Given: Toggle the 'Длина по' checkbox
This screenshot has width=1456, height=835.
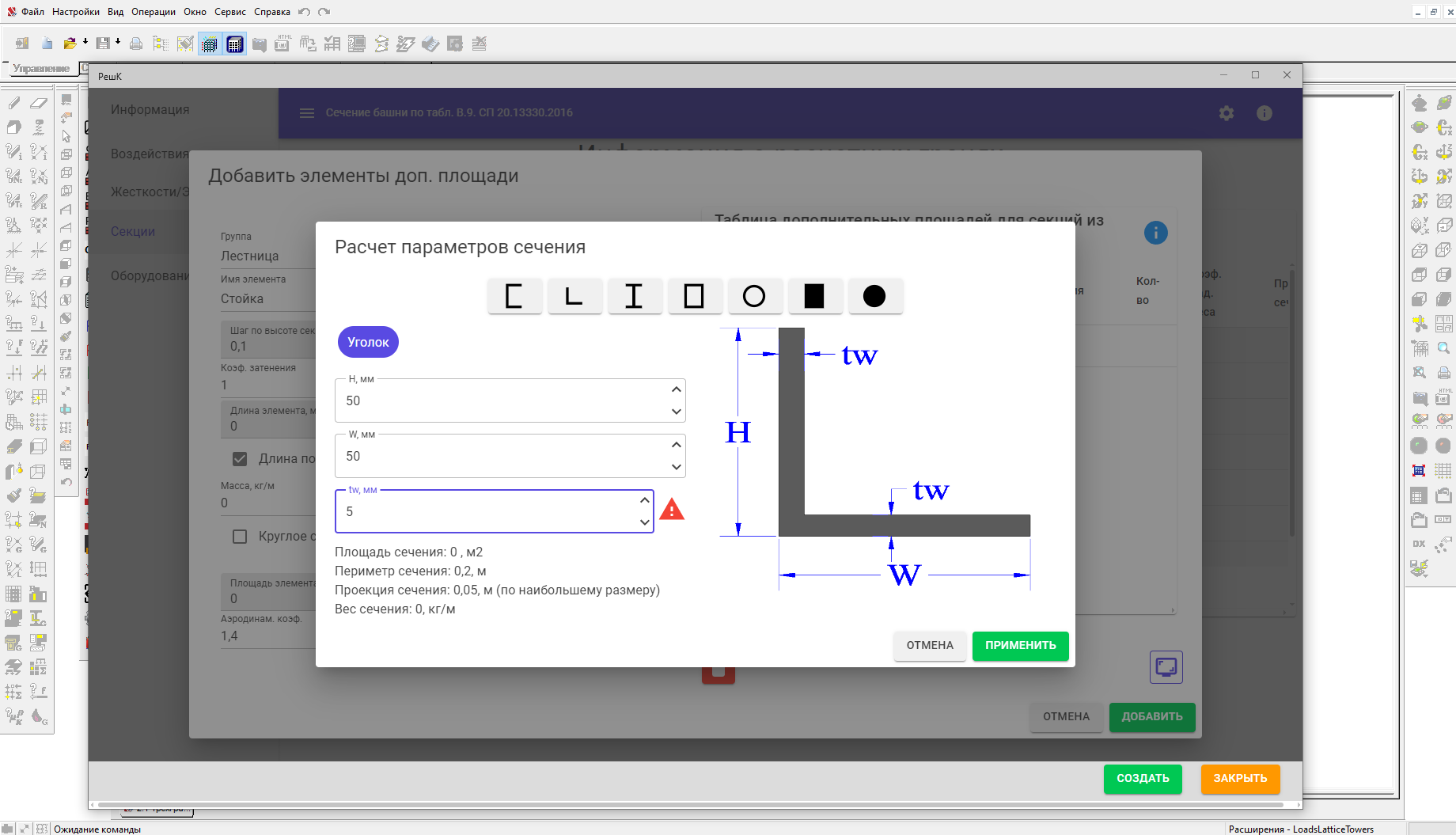Looking at the screenshot, I should [x=240, y=459].
